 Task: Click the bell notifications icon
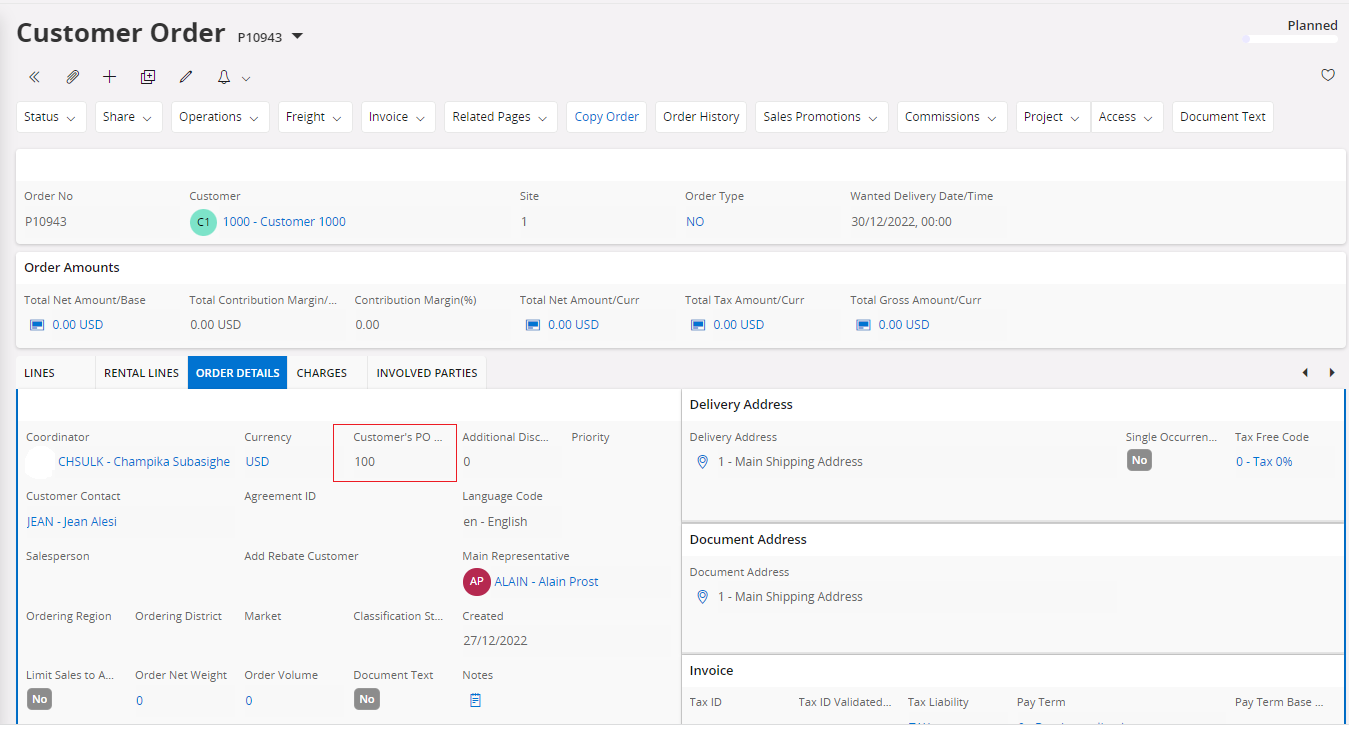[x=224, y=77]
